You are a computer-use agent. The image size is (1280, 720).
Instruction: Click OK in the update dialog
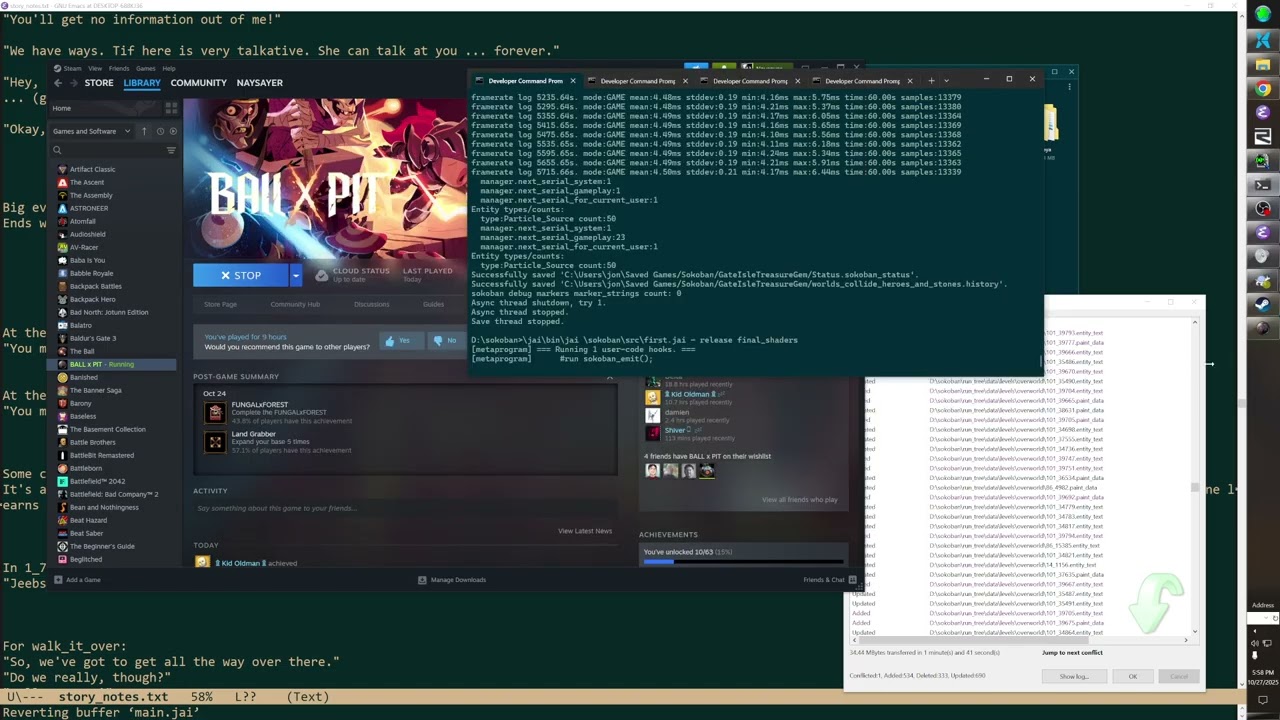click(1133, 676)
